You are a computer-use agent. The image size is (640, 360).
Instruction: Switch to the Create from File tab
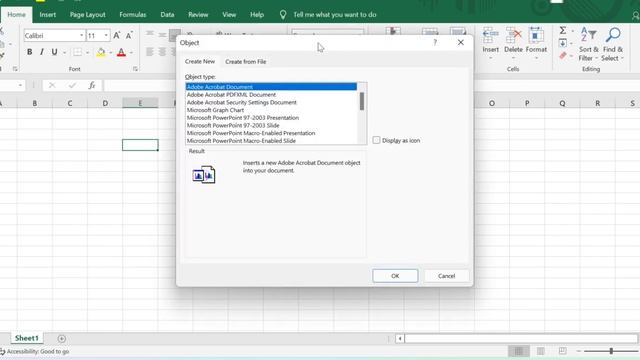point(246,62)
